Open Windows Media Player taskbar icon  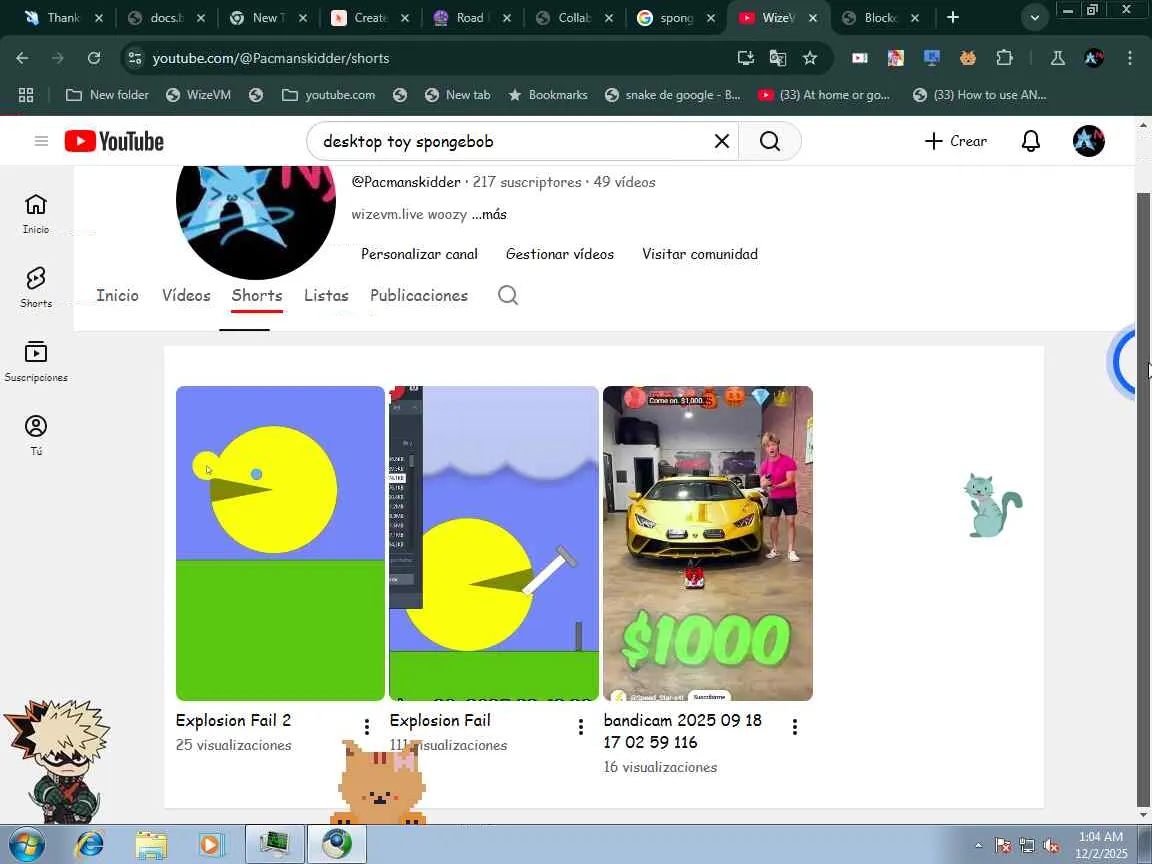pos(212,844)
